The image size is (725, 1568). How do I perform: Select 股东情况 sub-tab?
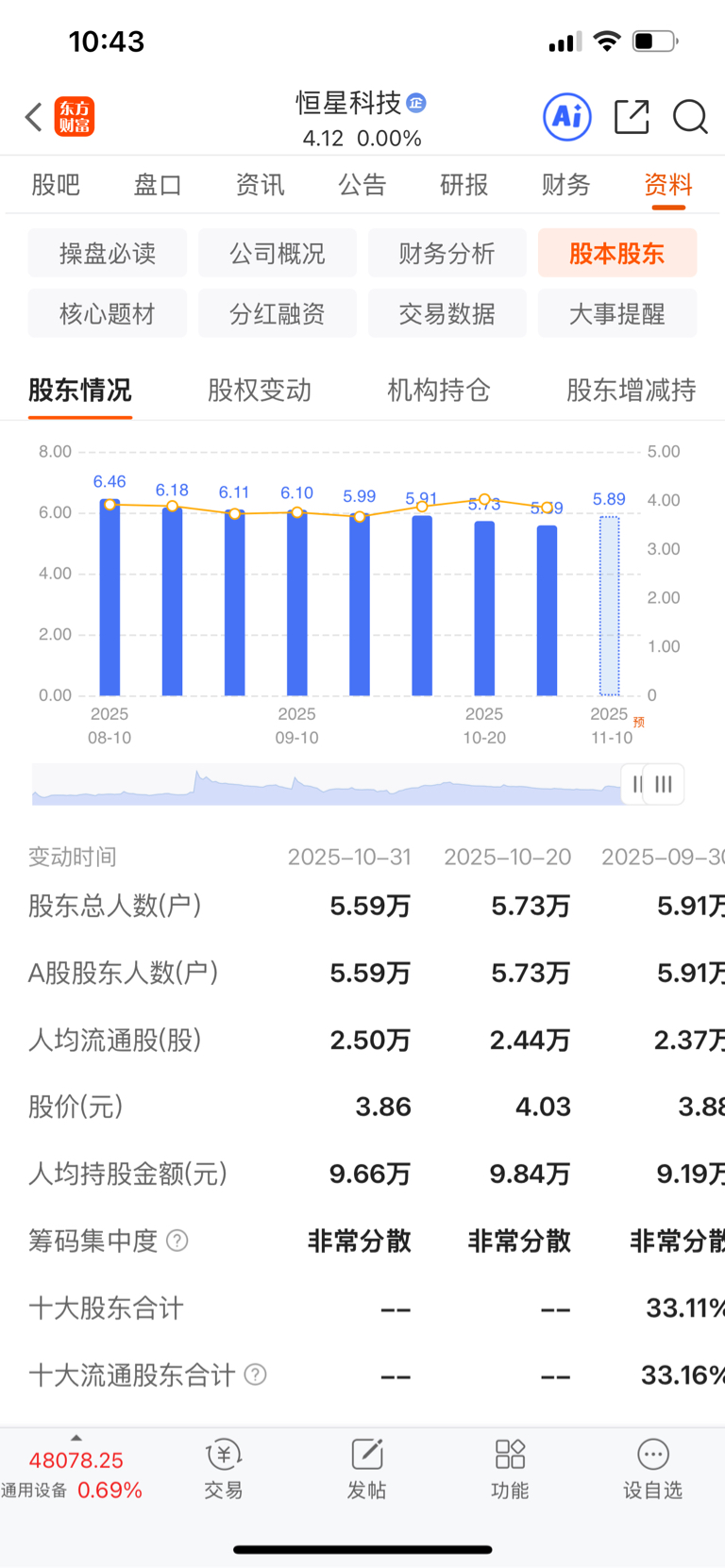pyautogui.click(x=80, y=390)
